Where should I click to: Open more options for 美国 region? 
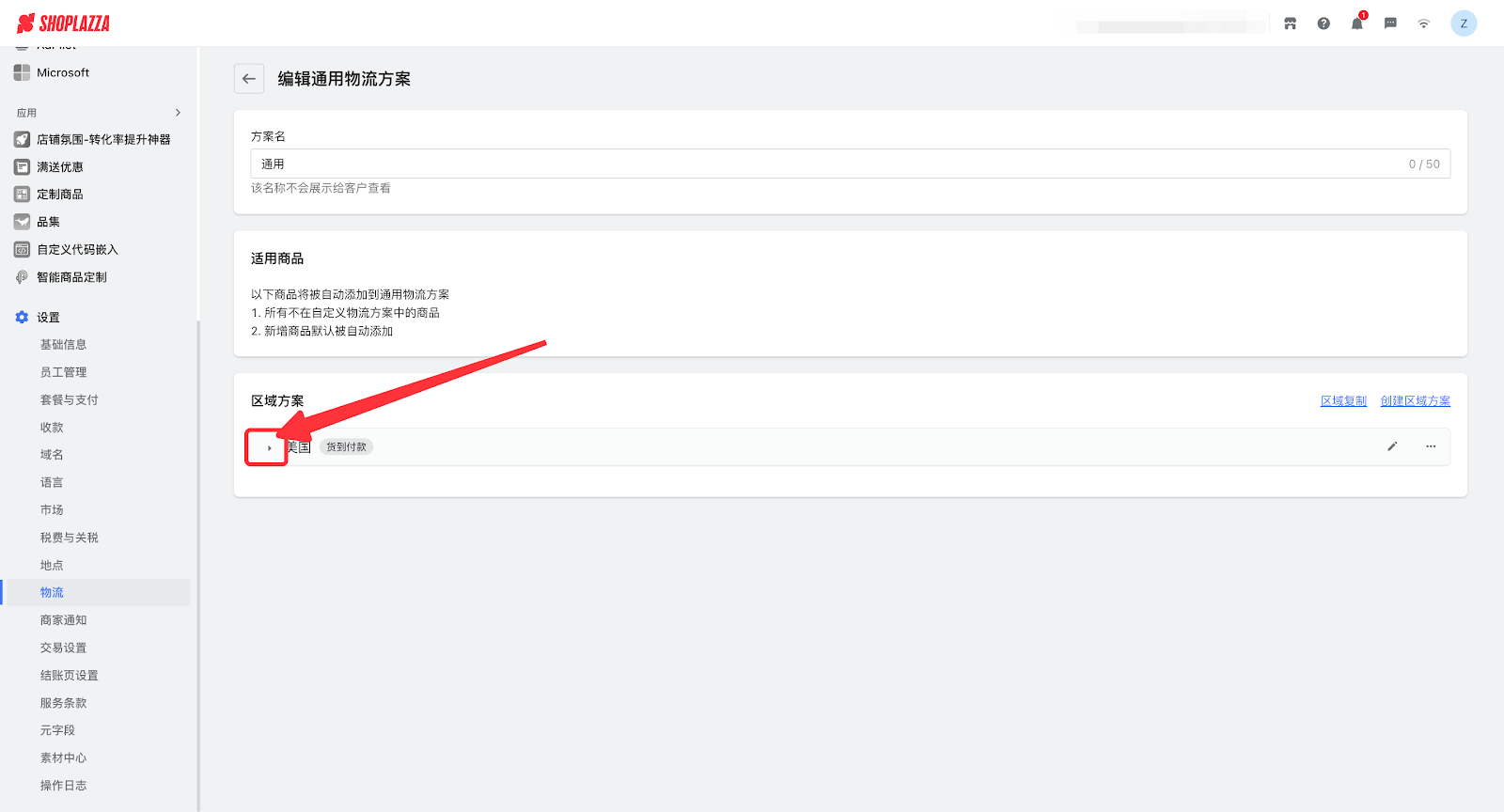click(x=1431, y=446)
